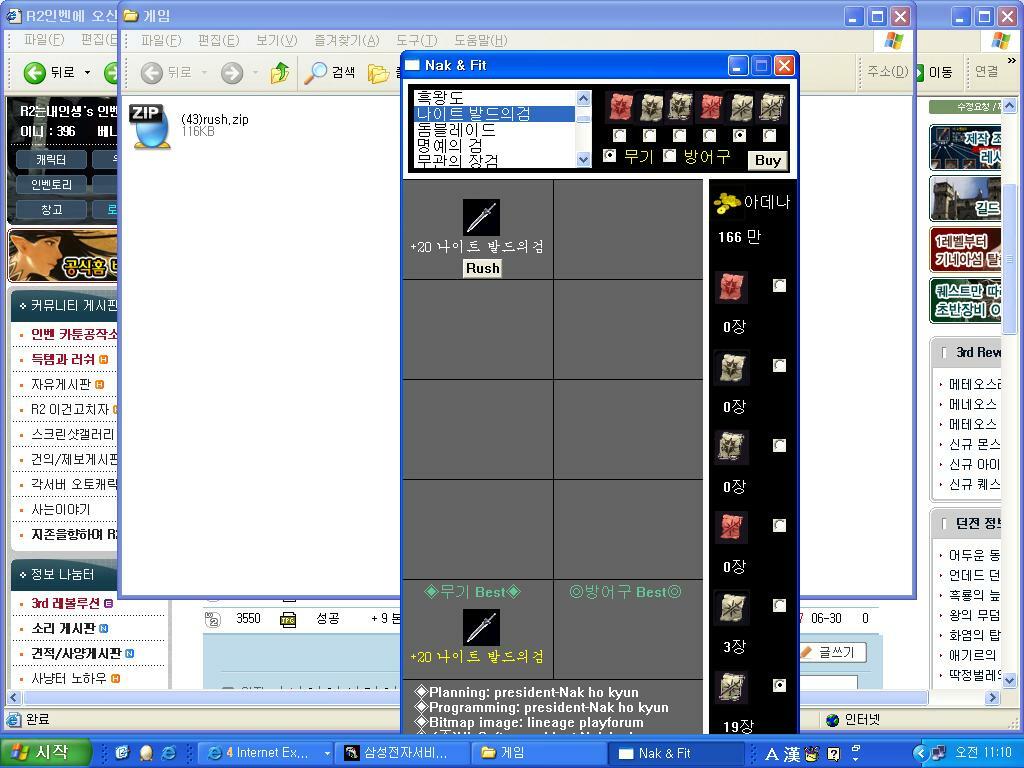The width and height of the screenshot is (1024, 768).
Task: Select the 방어구 radio button
Action: click(669, 155)
